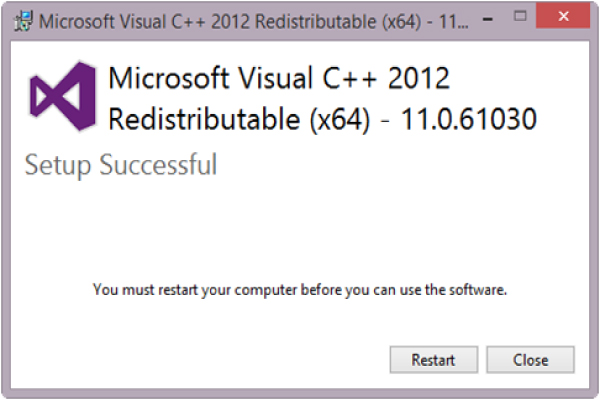Click the installer icon in the title bar

tap(23, 21)
